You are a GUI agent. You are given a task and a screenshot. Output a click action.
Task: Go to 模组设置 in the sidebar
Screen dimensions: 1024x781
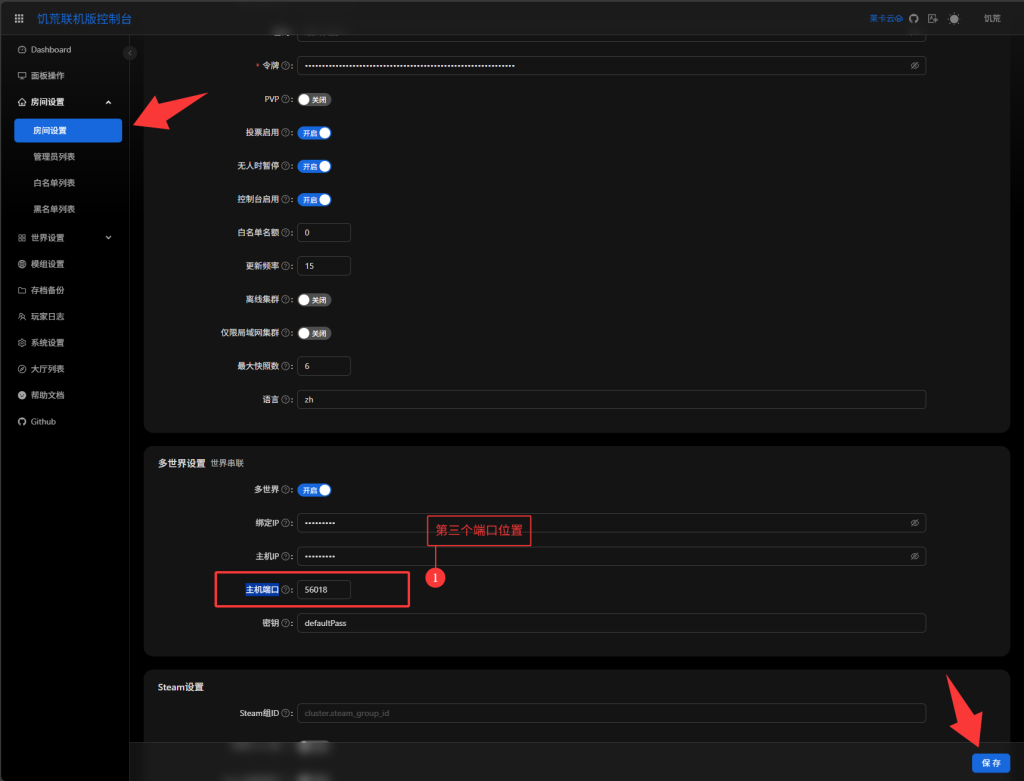(x=47, y=264)
